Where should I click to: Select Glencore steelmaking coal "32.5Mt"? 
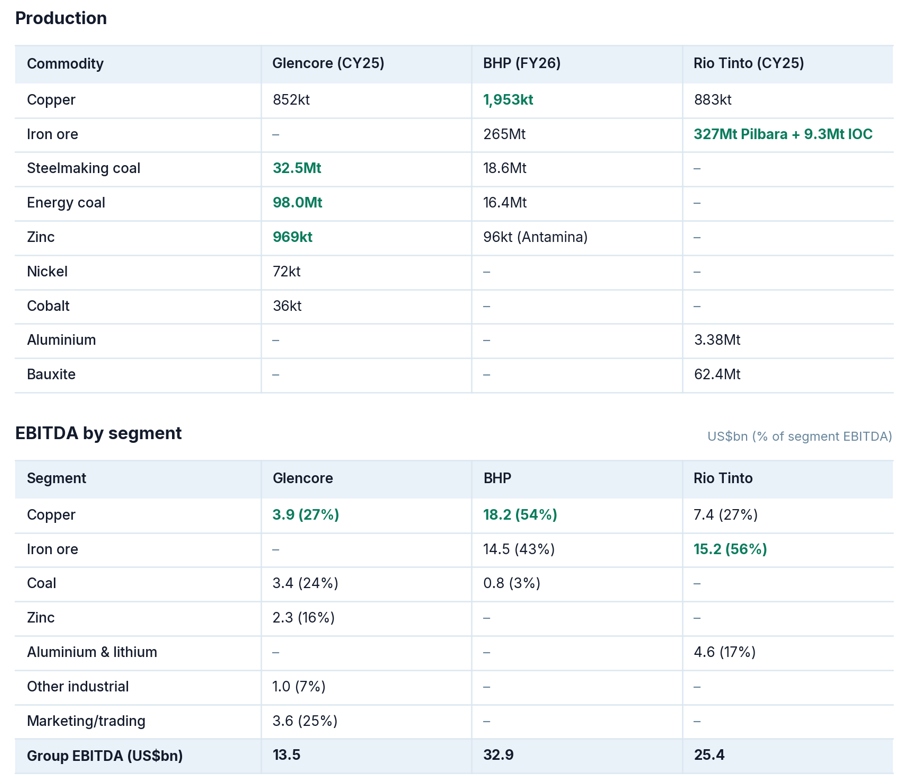click(x=297, y=168)
